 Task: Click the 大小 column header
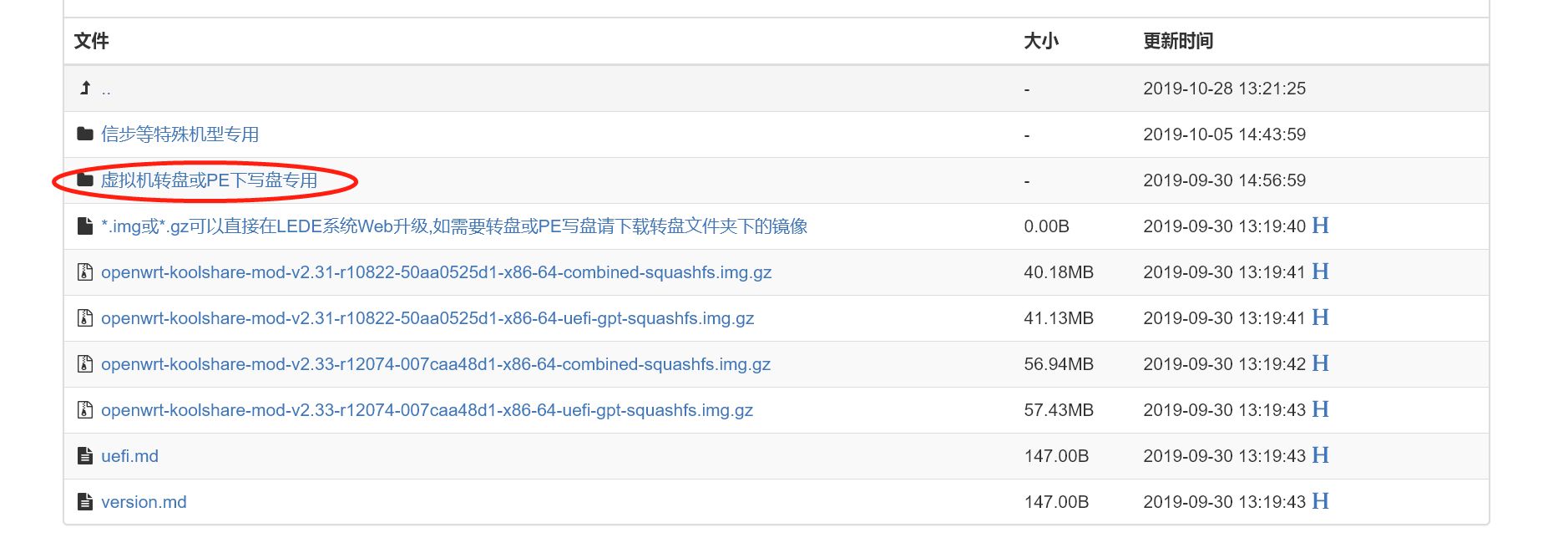click(x=1041, y=41)
